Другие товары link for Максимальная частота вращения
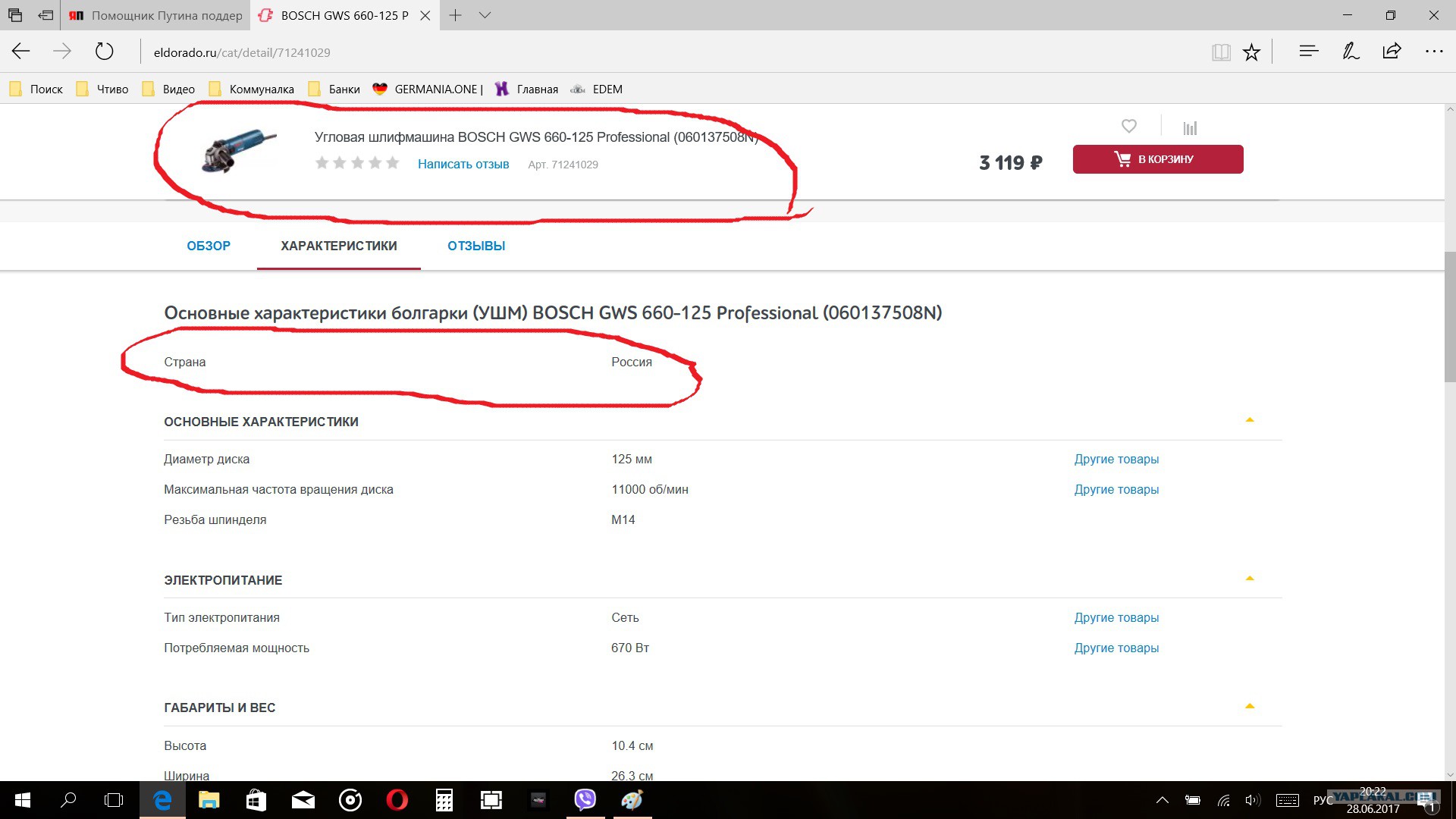The image size is (1456, 819). (x=1116, y=489)
